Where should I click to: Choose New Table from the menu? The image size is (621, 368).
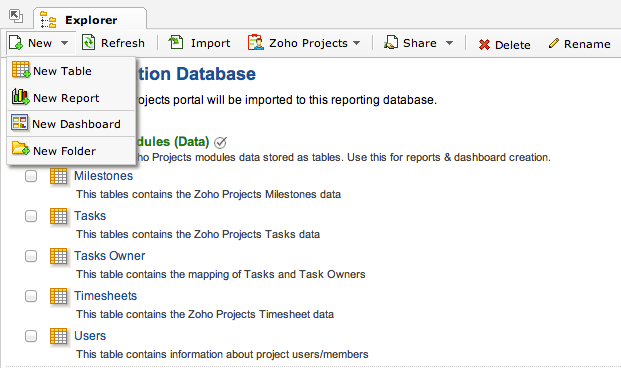pyautogui.click(x=71, y=71)
